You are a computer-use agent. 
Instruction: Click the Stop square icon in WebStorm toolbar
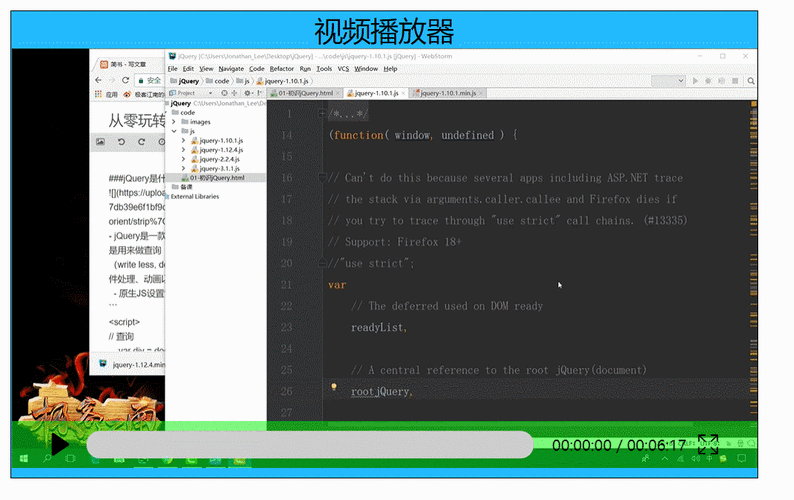coord(735,81)
